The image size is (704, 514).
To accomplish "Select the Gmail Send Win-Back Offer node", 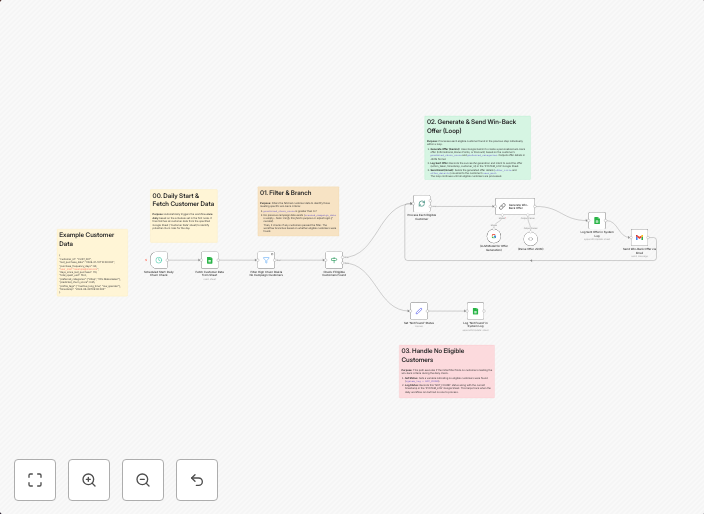I will tap(639, 237).
